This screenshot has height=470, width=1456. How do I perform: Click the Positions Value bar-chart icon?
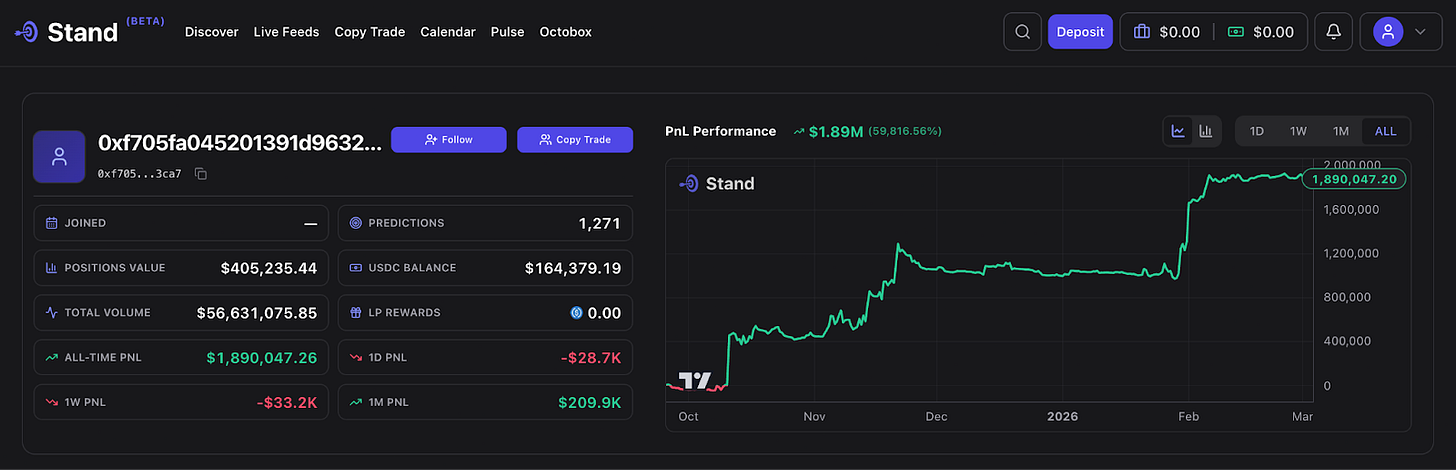click(x=52, y=268)
